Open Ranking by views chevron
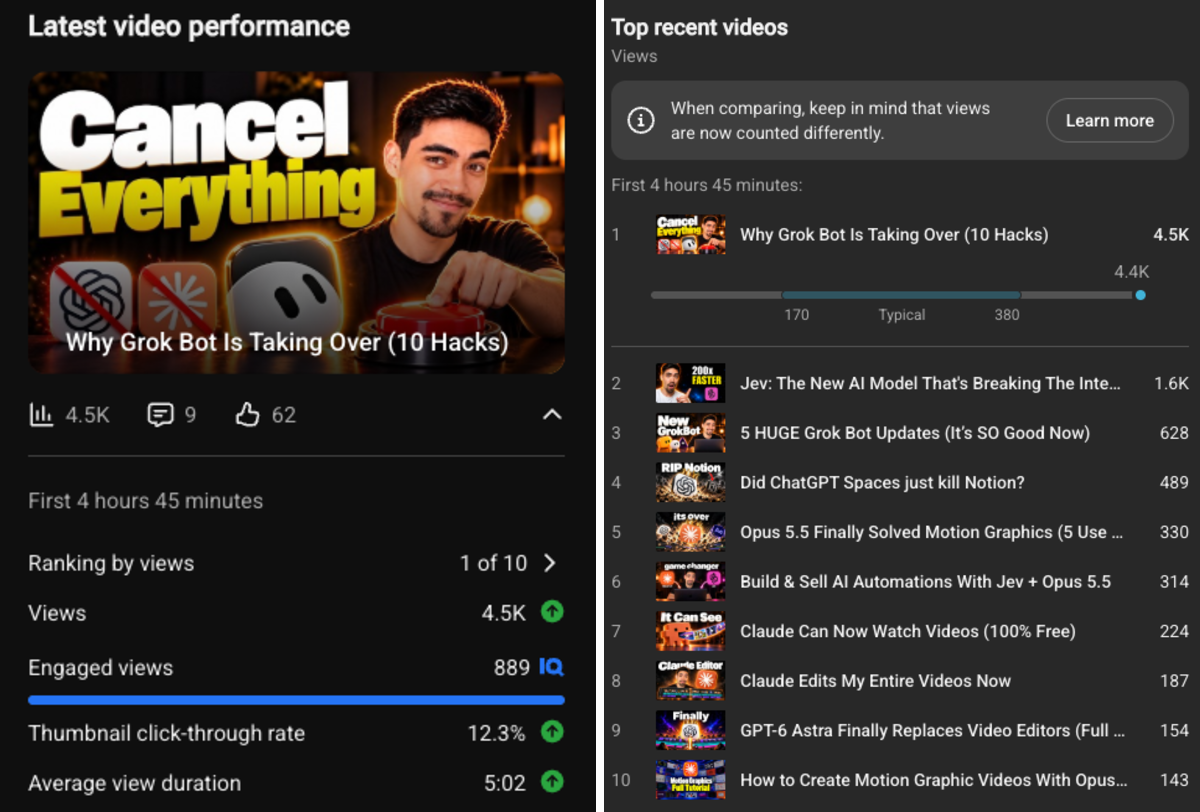The width and height of the screenshot is (1200, 812). [x=550, y=563]
